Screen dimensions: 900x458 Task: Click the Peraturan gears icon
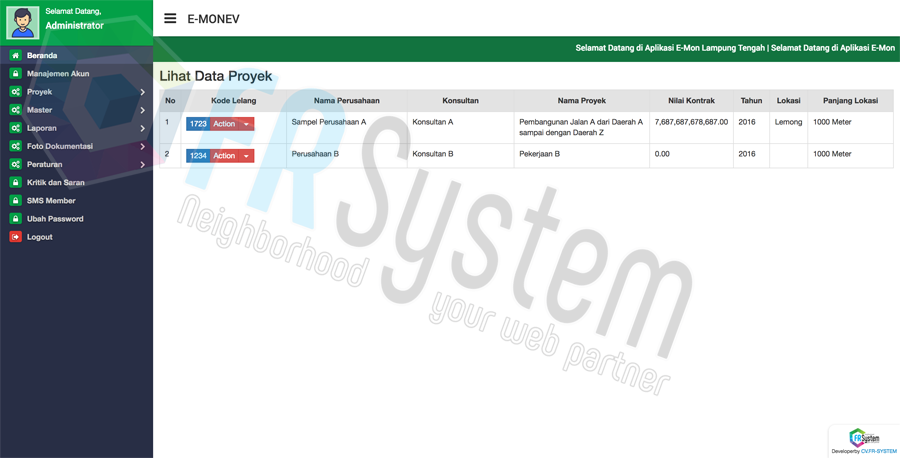coord(15,164)
